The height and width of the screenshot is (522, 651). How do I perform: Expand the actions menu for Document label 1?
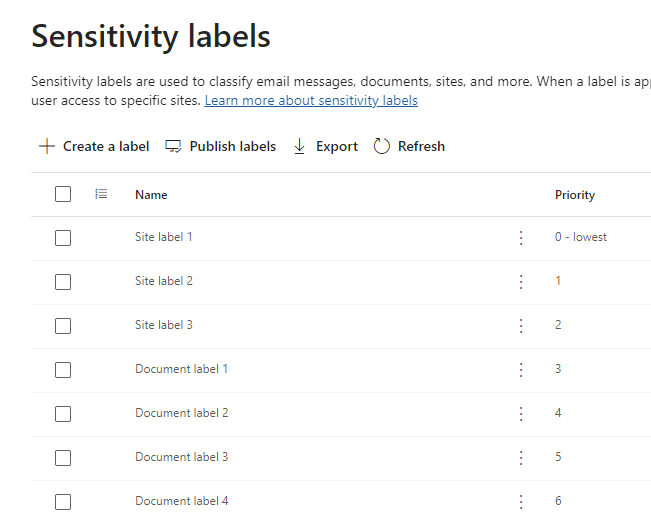(x=521, y=370)
